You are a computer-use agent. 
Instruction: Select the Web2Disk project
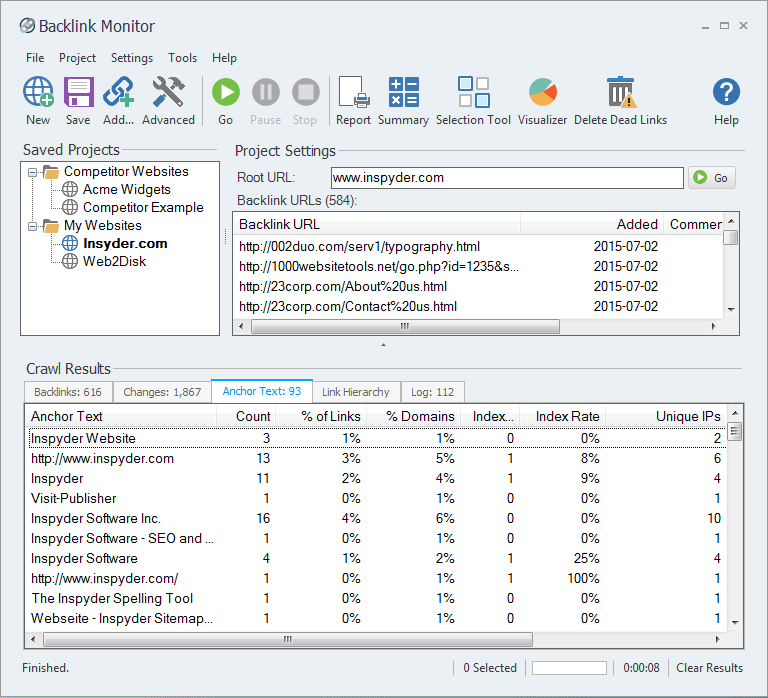click(x=115, y=262)
